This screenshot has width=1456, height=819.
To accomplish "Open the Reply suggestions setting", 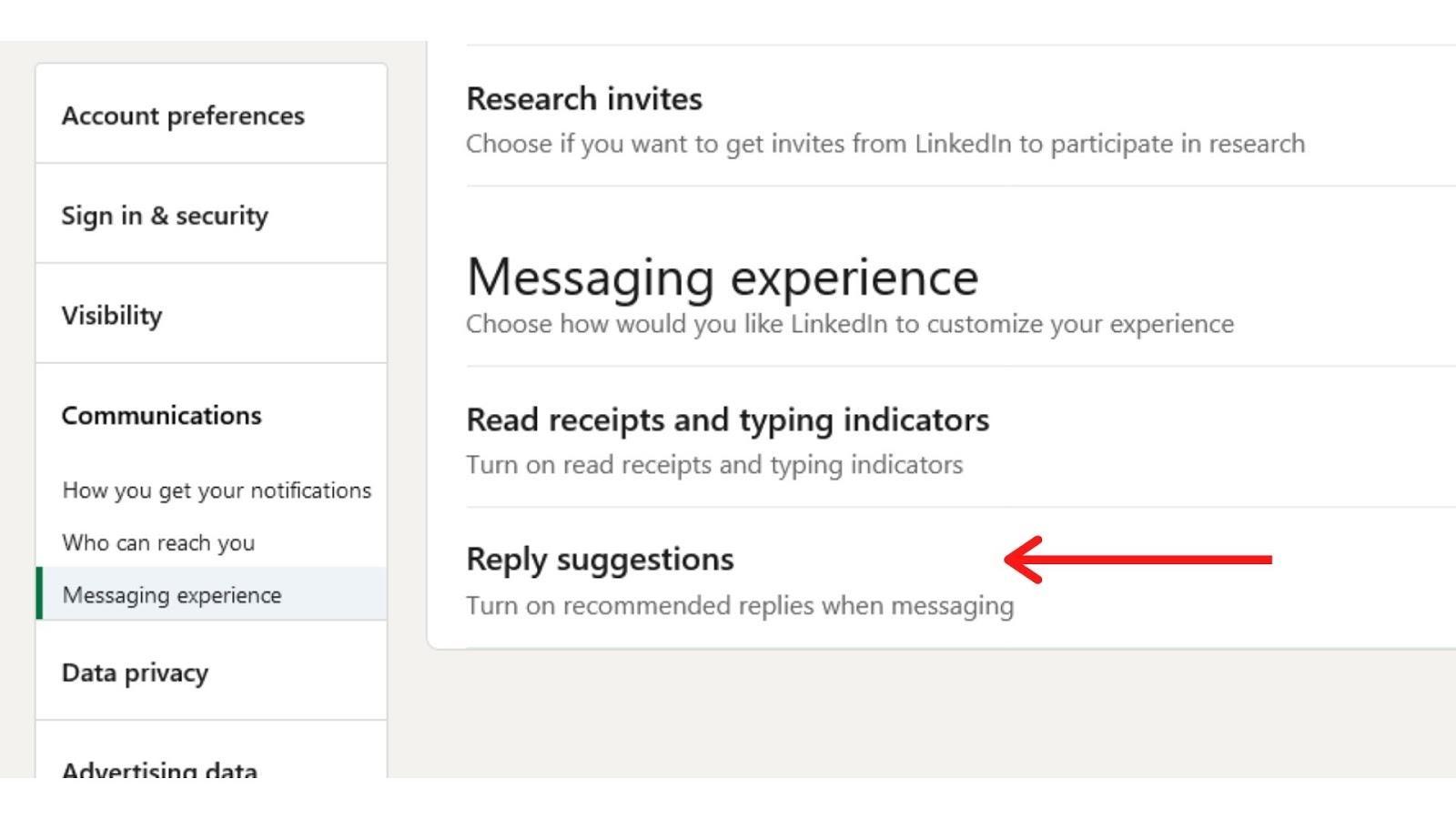I will (x=600, y=560).
